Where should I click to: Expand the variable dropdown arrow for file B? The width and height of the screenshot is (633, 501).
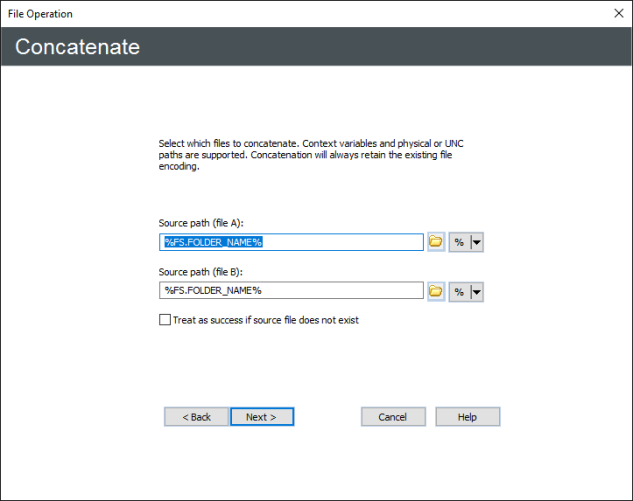point(476,291)
